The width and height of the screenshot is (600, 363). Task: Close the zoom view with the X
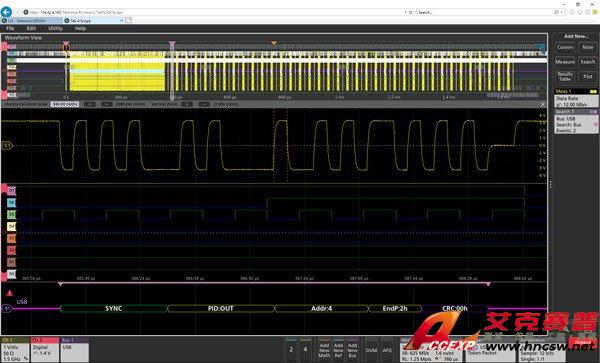tap(543, 104)
